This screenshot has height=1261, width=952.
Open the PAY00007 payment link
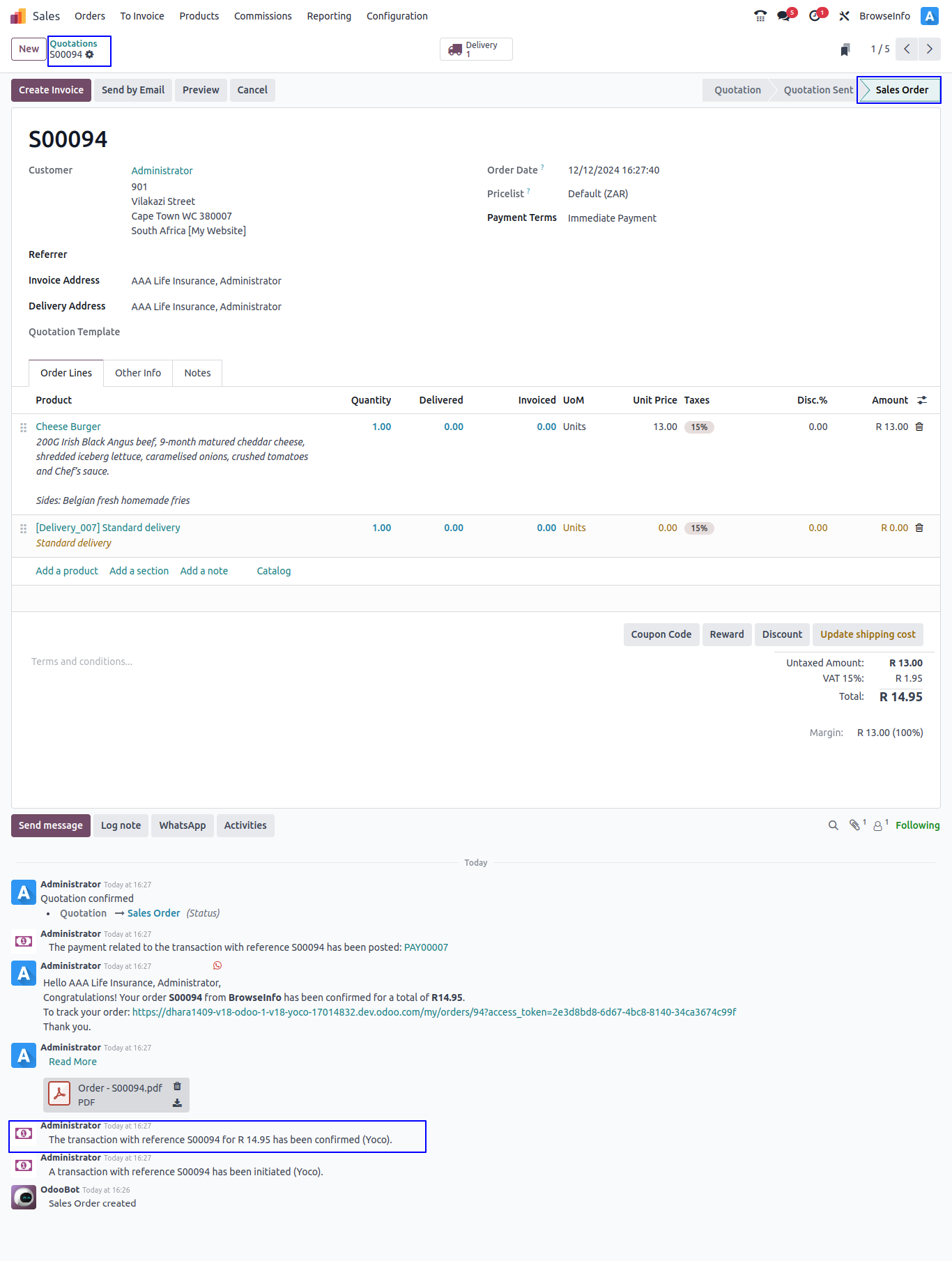coord(426,947)
